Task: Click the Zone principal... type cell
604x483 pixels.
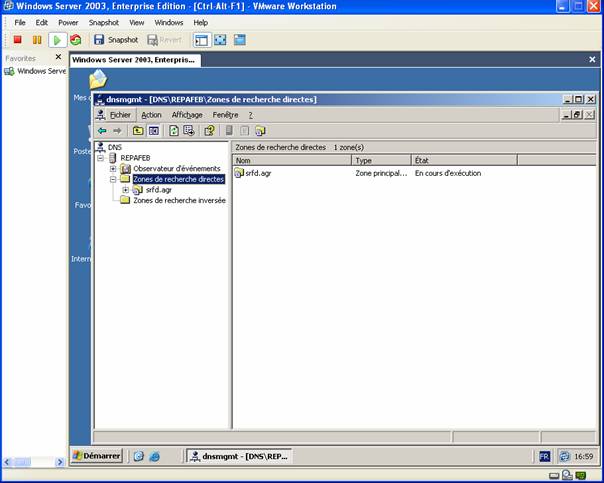Action: [381, 173]
